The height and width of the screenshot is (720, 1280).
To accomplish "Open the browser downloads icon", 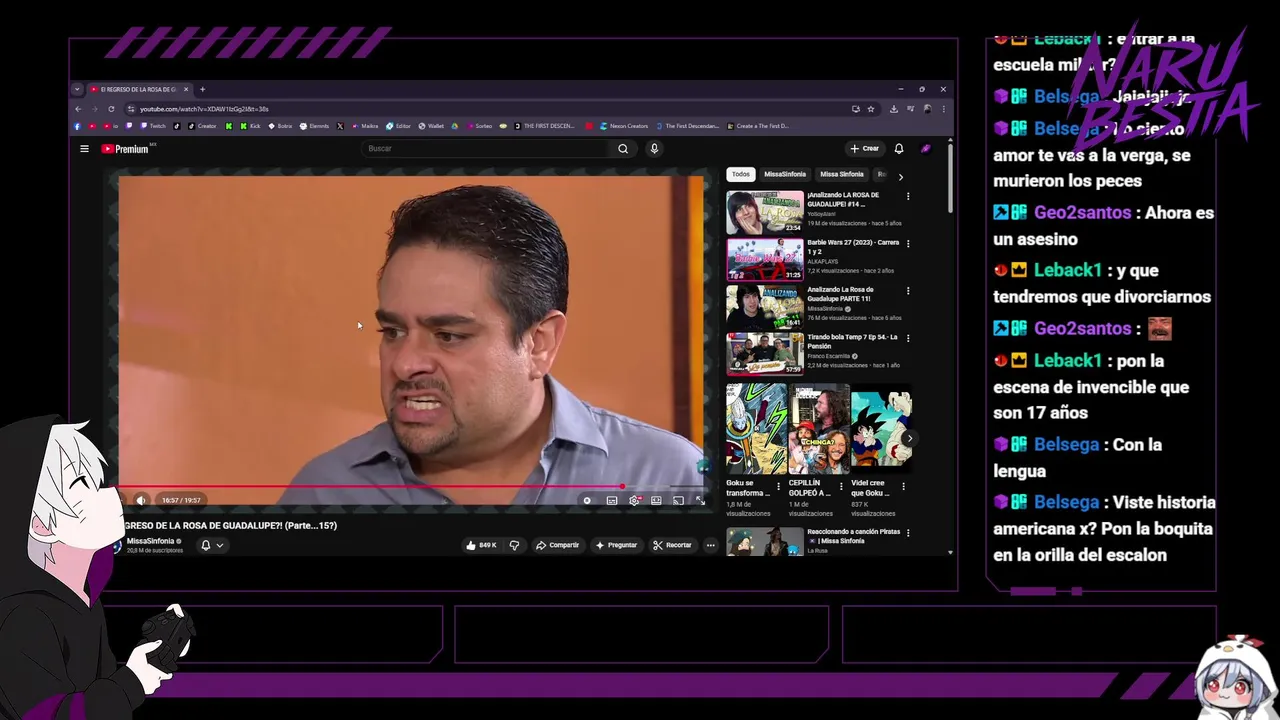I will tap(894, 109).
